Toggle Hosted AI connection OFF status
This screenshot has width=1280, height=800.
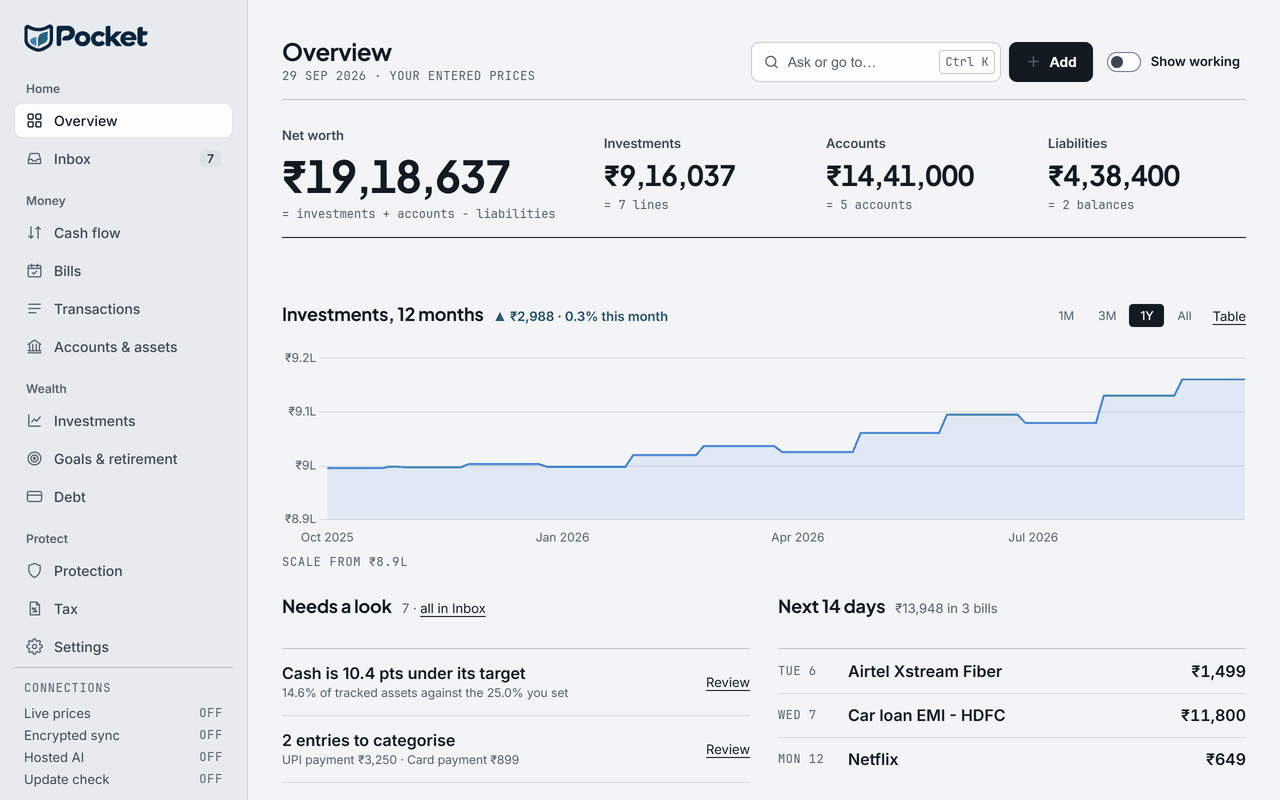point(210,757)
